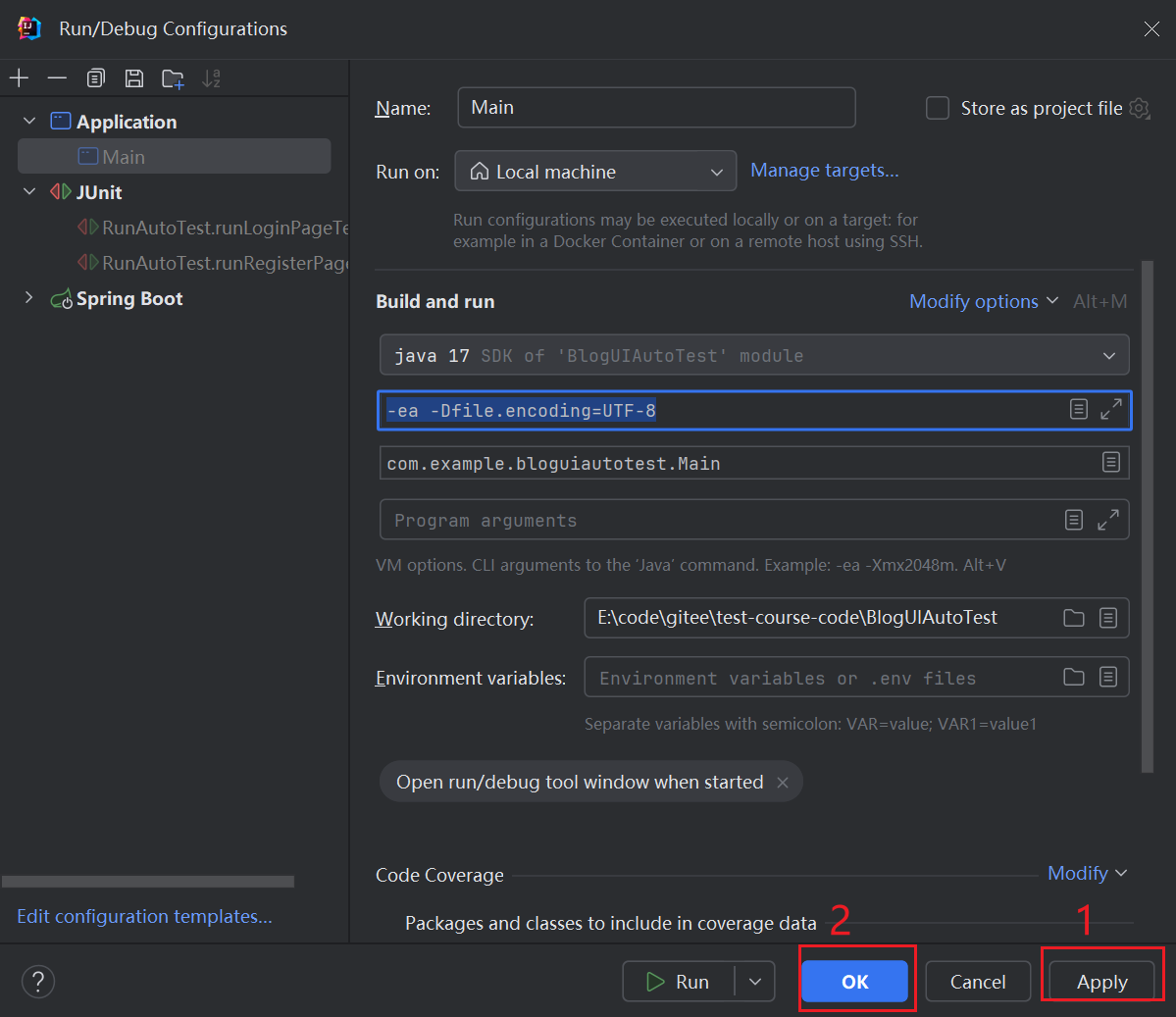Click the IntelliJ IDEA logo in title bar
This screenshot has height=1017, width=1176.
tap(29, 28)
